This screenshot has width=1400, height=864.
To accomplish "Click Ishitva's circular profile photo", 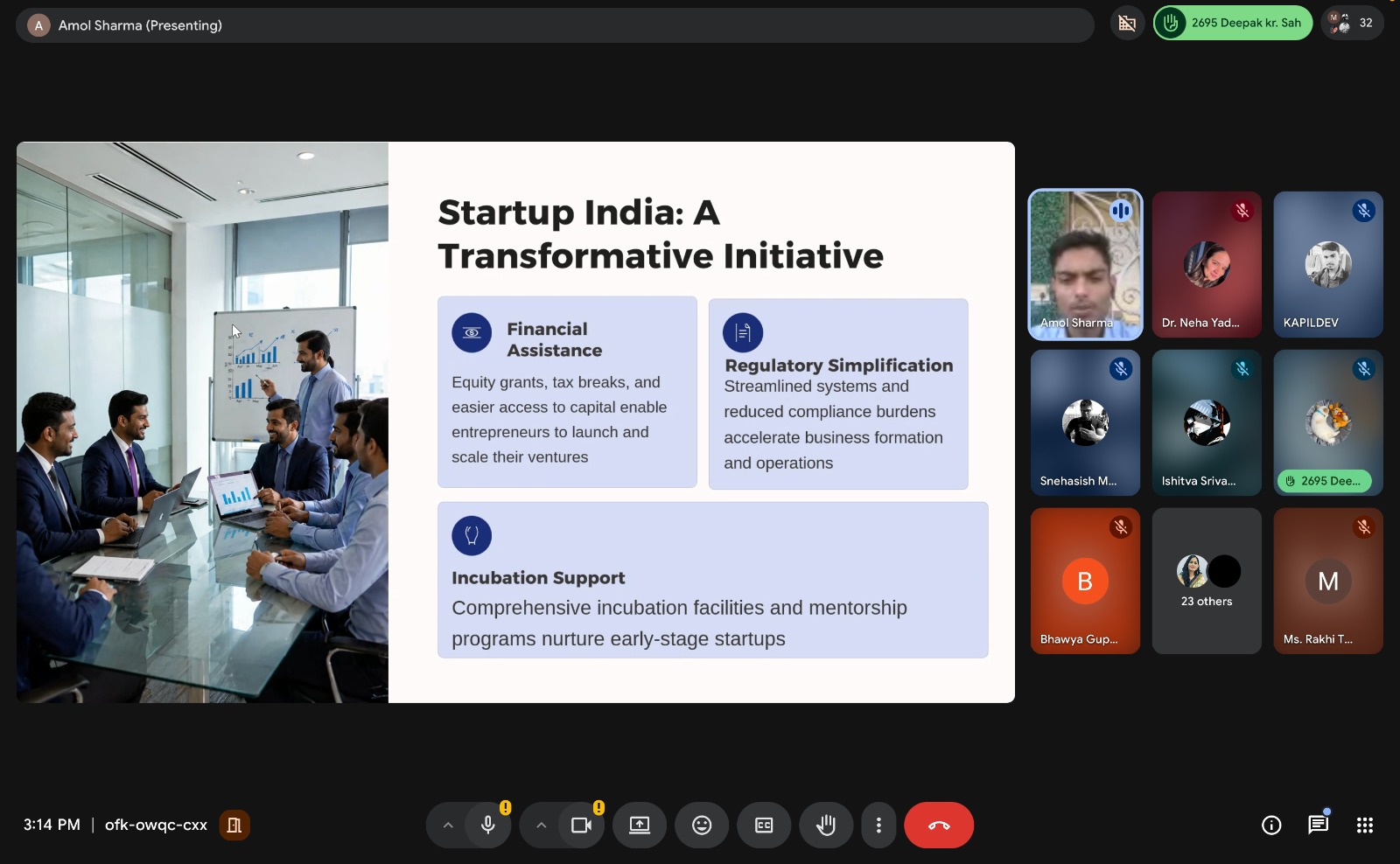I will 1207,422.
